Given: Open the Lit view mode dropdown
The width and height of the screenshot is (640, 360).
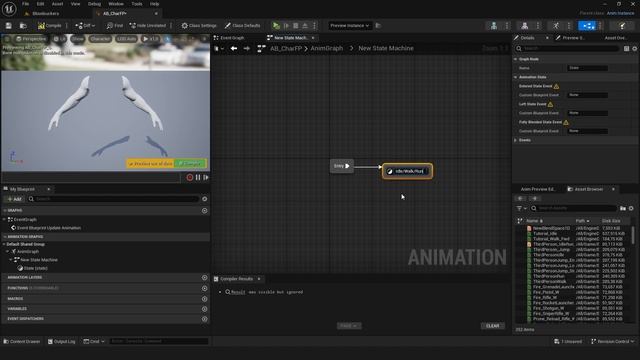Looking at the screenshot, I should click(x=60, y=39).
